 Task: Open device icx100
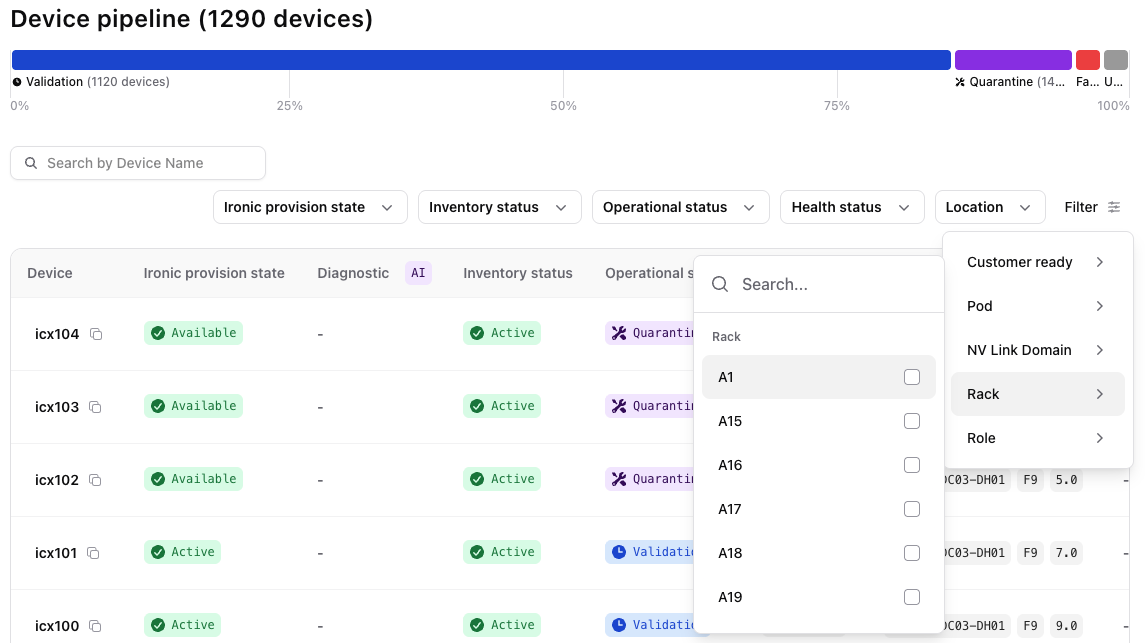tap(57, 626)
